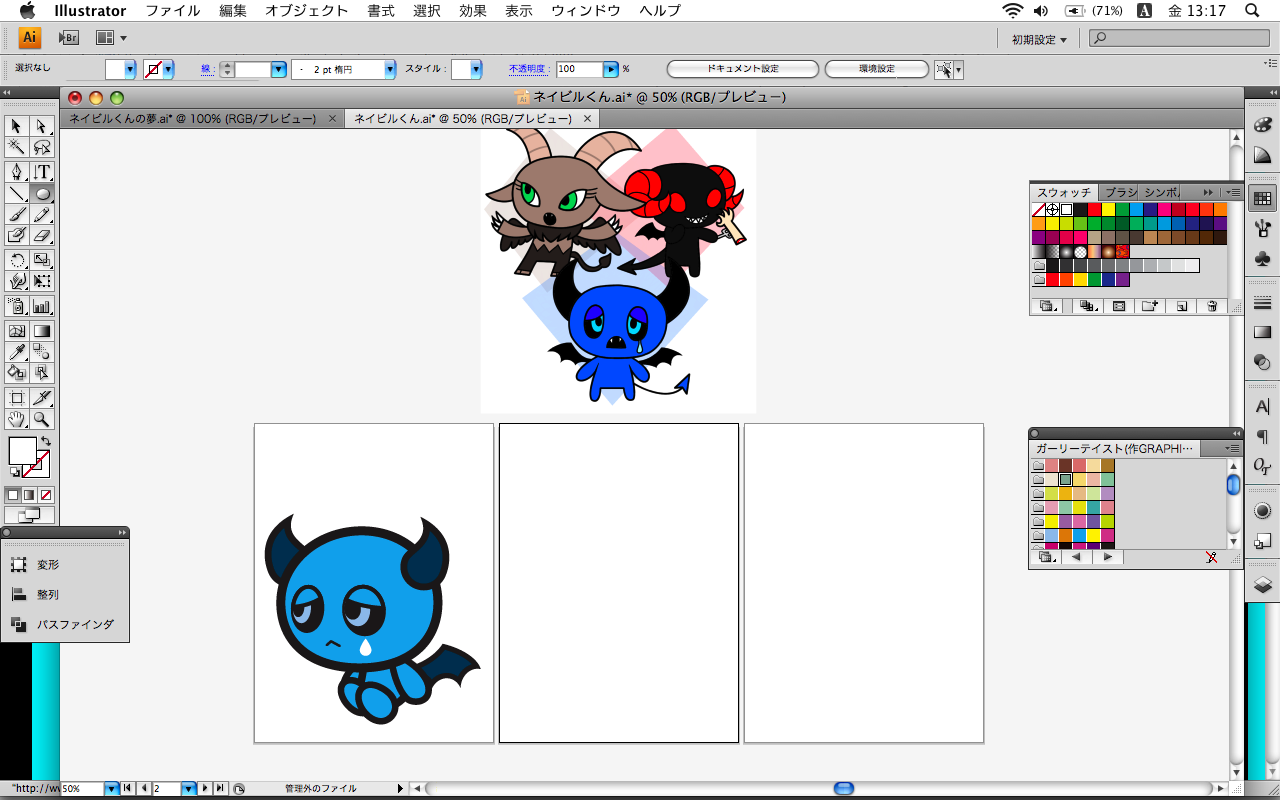Swap fill and stroke colors

(x=45, y=441)
